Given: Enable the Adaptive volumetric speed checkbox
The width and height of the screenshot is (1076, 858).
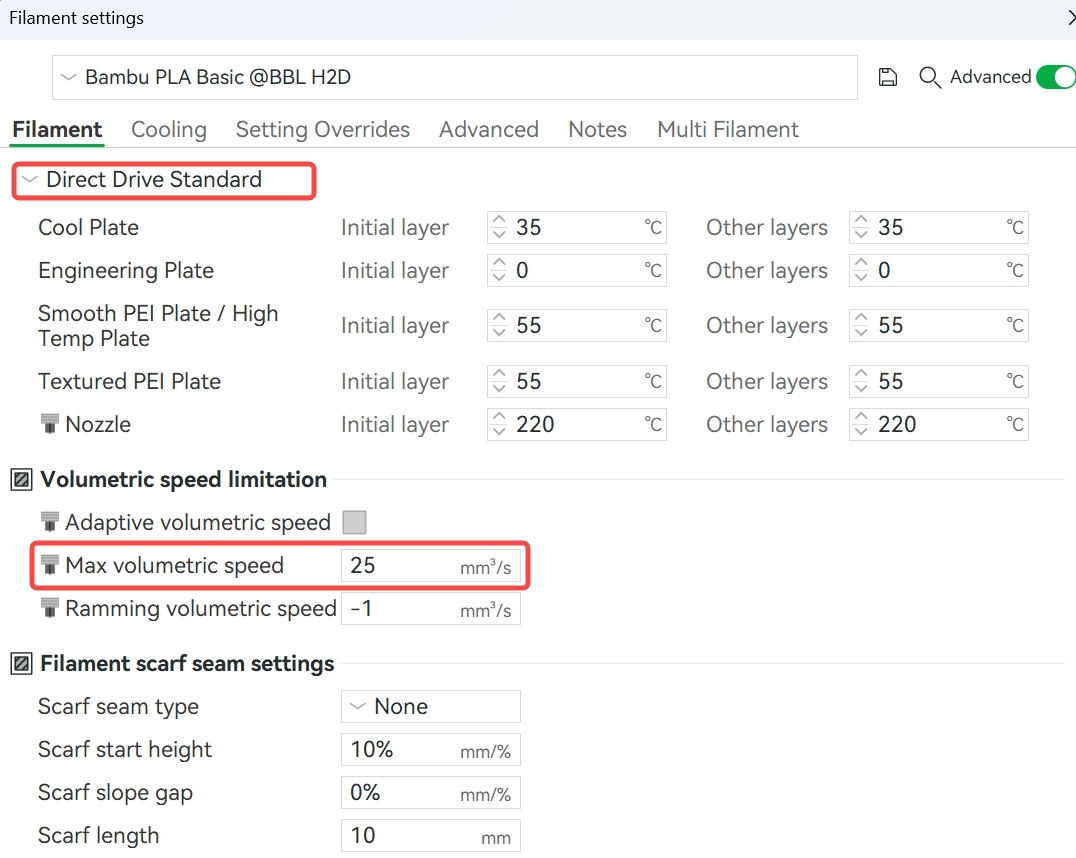Looking at the screenshot, I should click(354, 522).
